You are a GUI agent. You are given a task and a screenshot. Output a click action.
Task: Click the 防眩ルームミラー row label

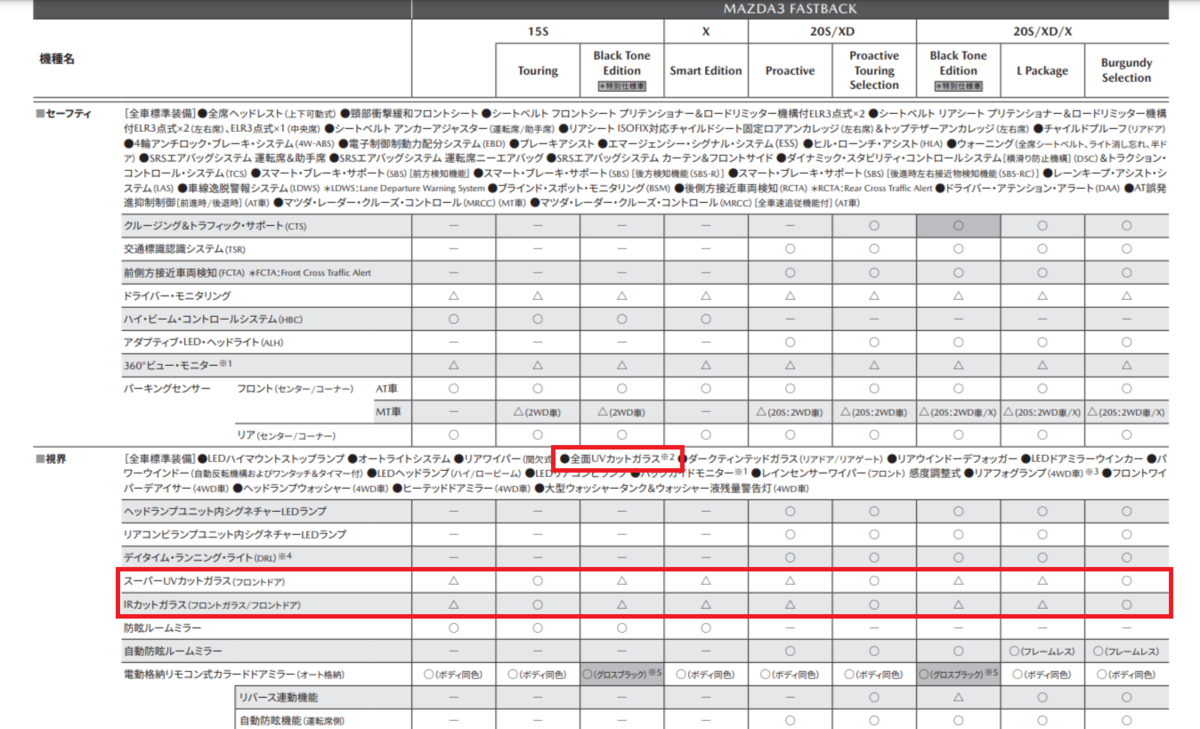pyautogui.click(x=161, y=628)
